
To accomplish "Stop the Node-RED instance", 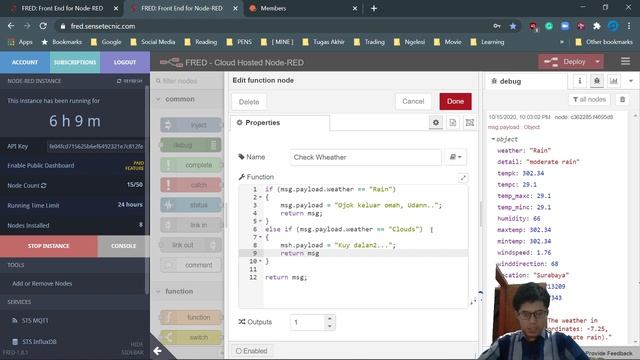I will click(49, 246).
